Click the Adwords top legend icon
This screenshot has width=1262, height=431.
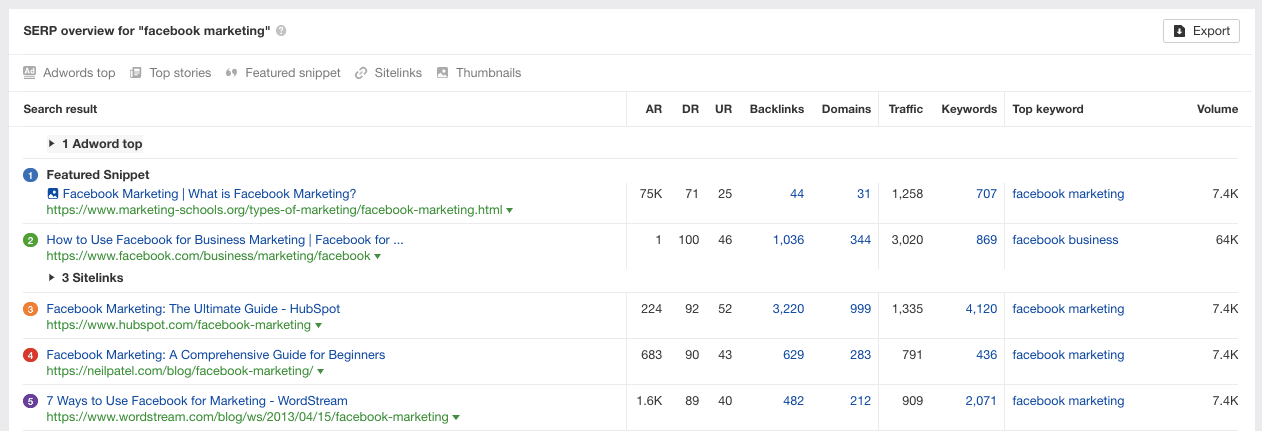point(30,73)
